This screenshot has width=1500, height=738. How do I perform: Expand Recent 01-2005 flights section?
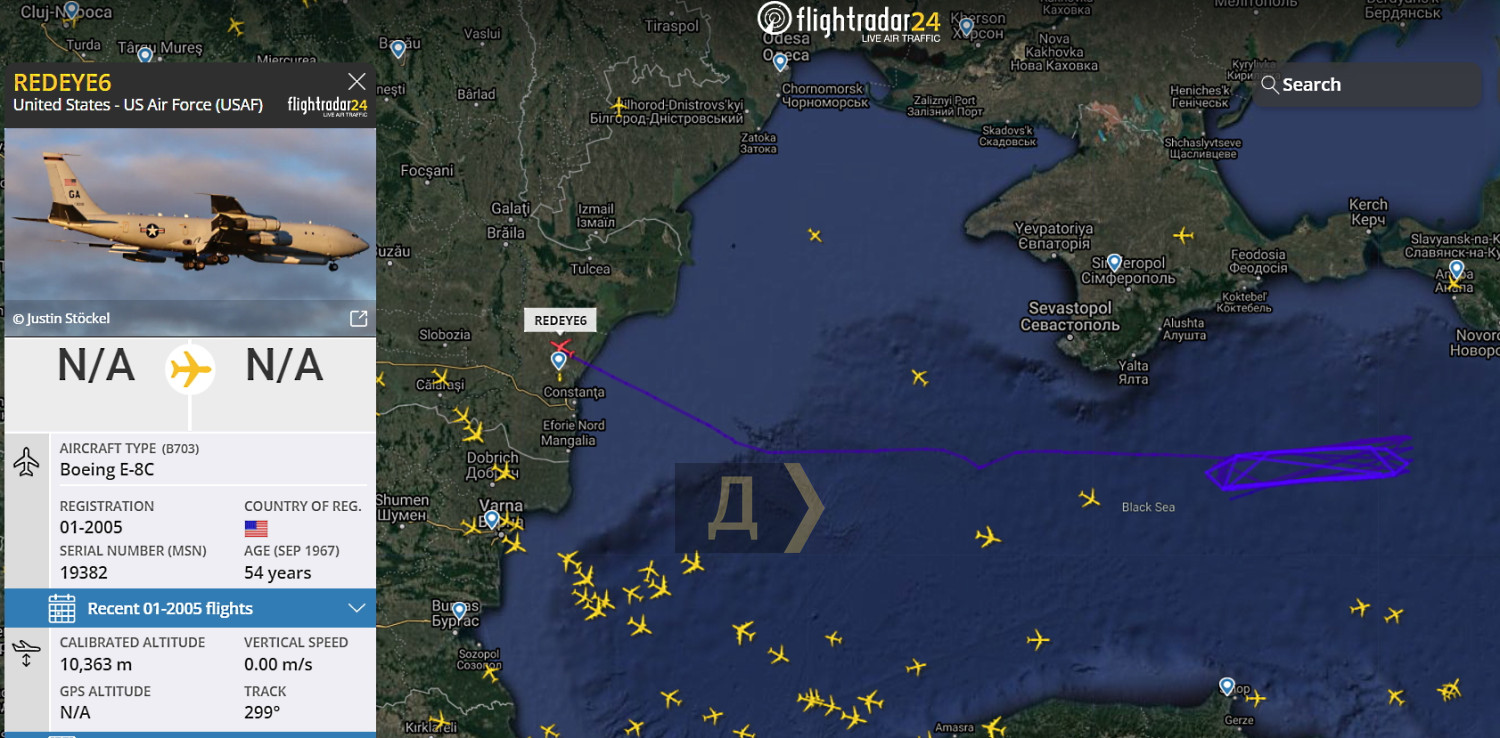(x=357, y=608)
